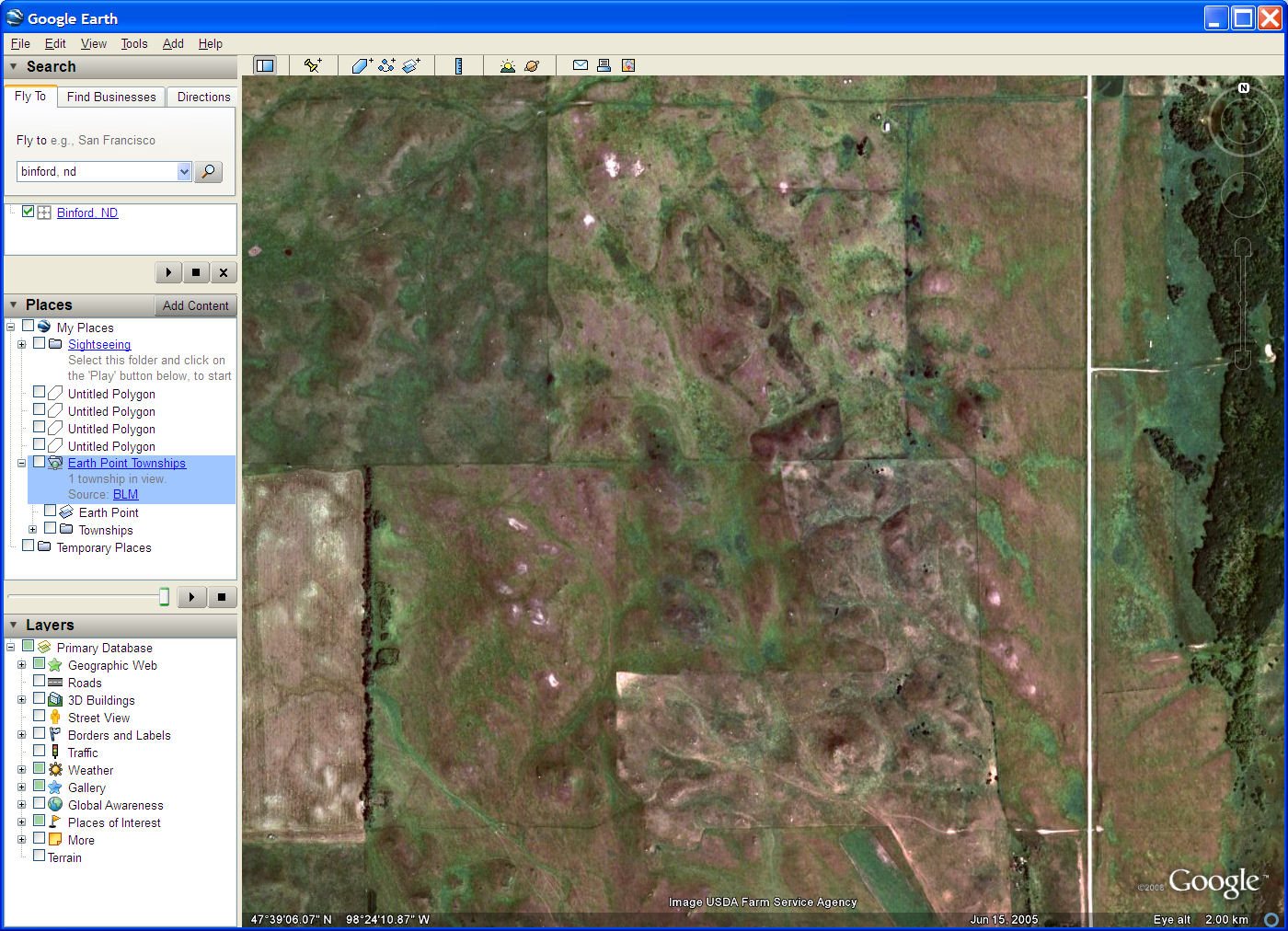Collapse the Places panel triangle

coord(14,305)
